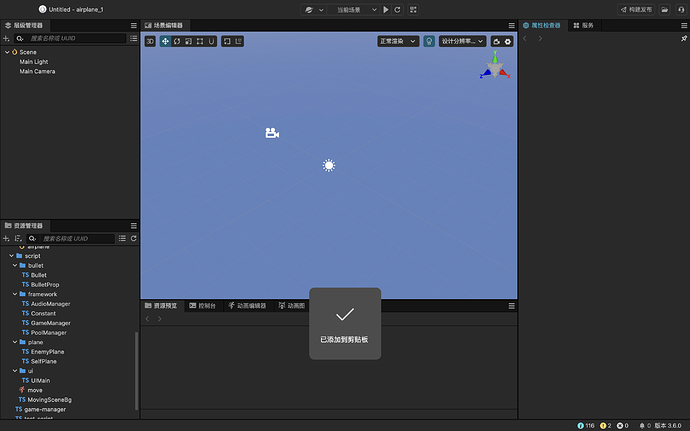Toggle the 3D view mode button
Screen dimensions: 690x431
click(x=150, y=41)
